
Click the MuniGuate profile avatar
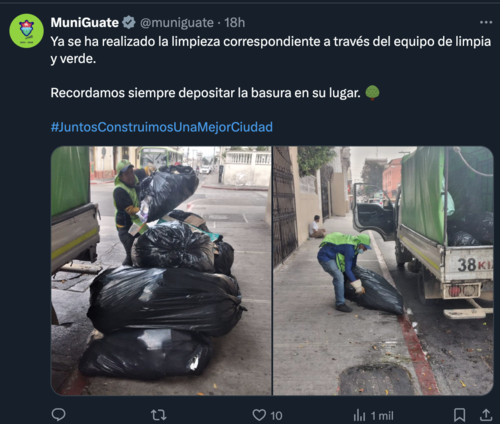click(x=27, y=31)
